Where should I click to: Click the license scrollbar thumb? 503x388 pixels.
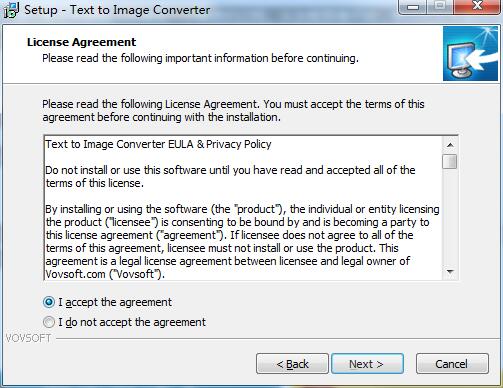[450, 162]
